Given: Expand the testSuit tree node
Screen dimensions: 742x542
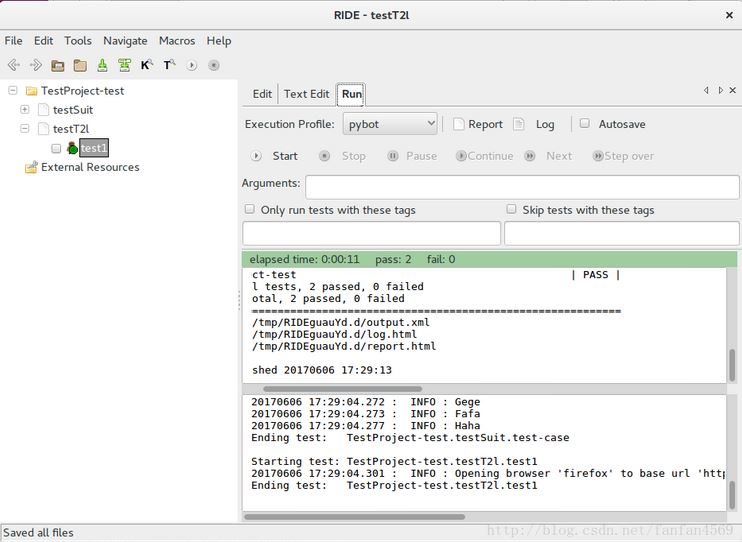Looking at the screenshot, I should 25,110.
